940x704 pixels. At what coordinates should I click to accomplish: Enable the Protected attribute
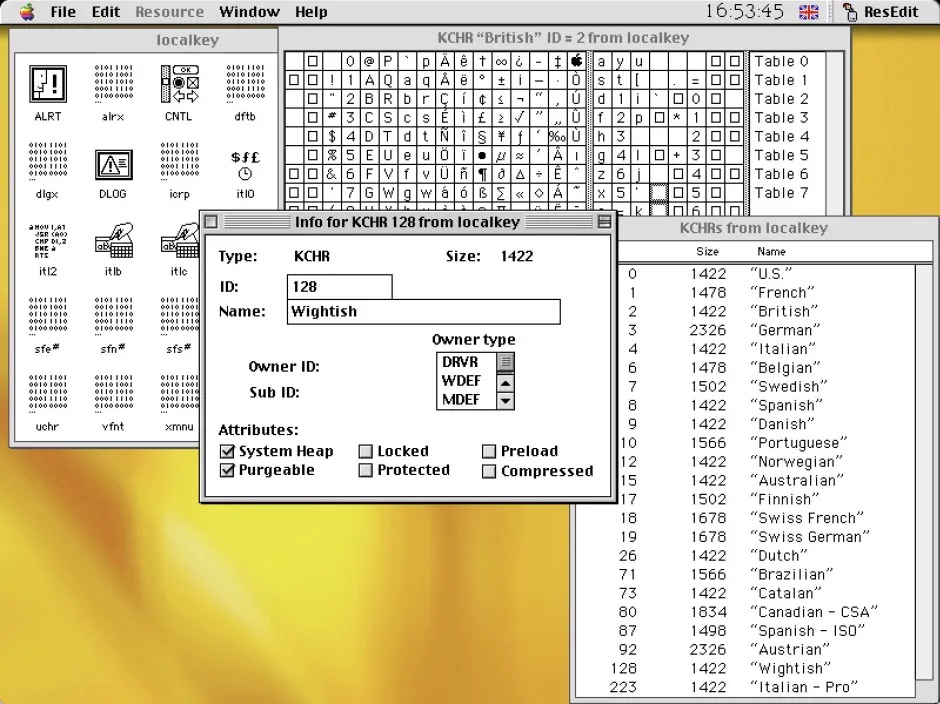click(365, 470)
